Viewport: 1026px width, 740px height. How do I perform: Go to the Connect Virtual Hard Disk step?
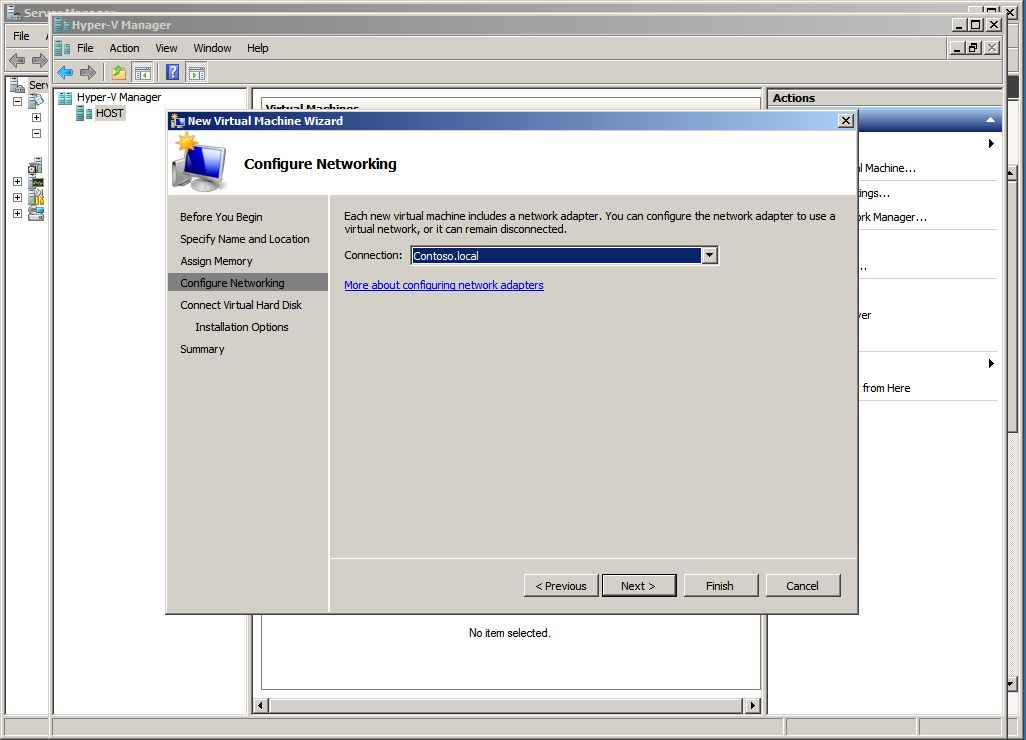[241, 305]
